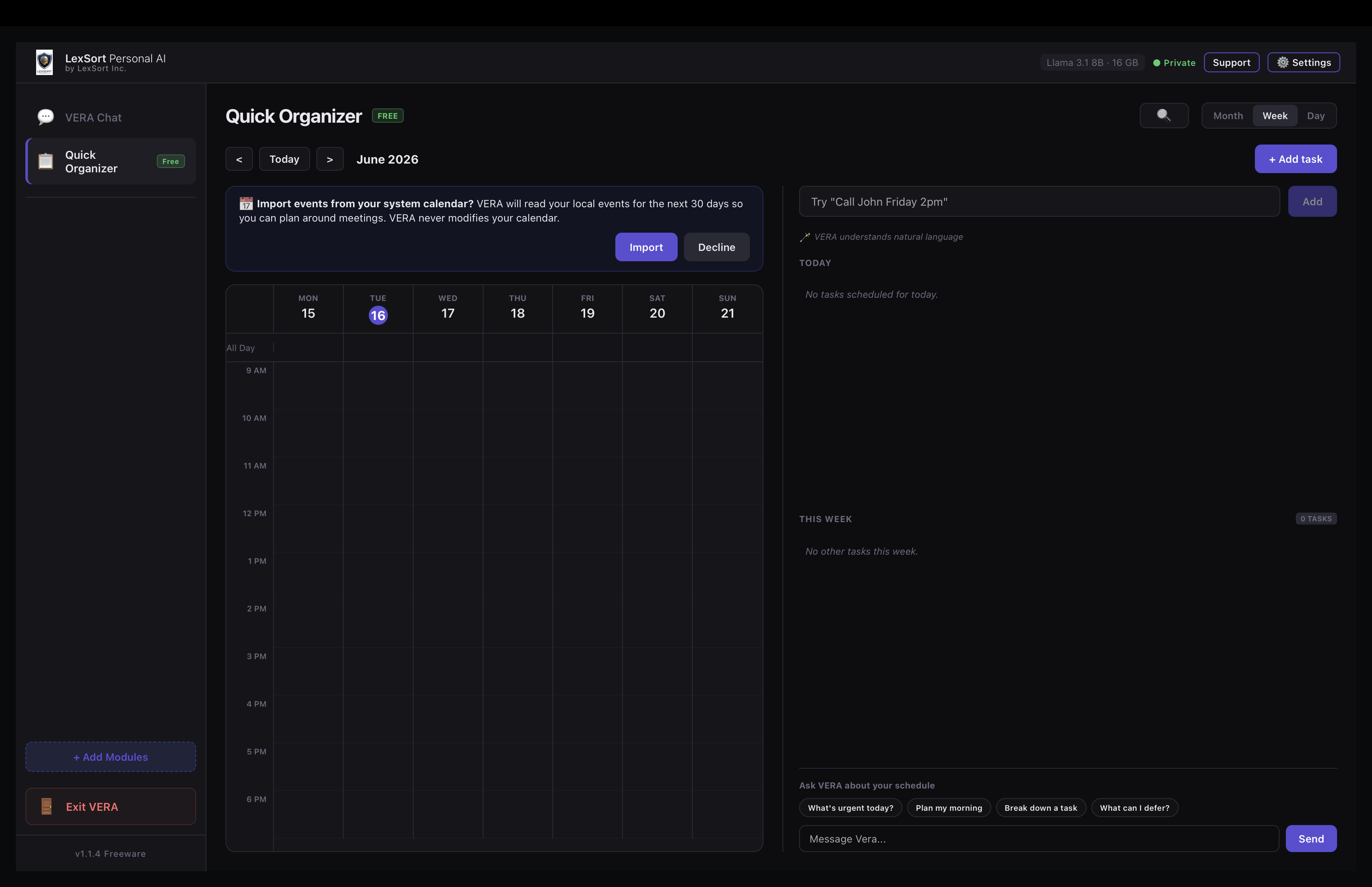Click the Free tag in sidebar
This screenshot has height=887, width=1372.
coord(170,161)
